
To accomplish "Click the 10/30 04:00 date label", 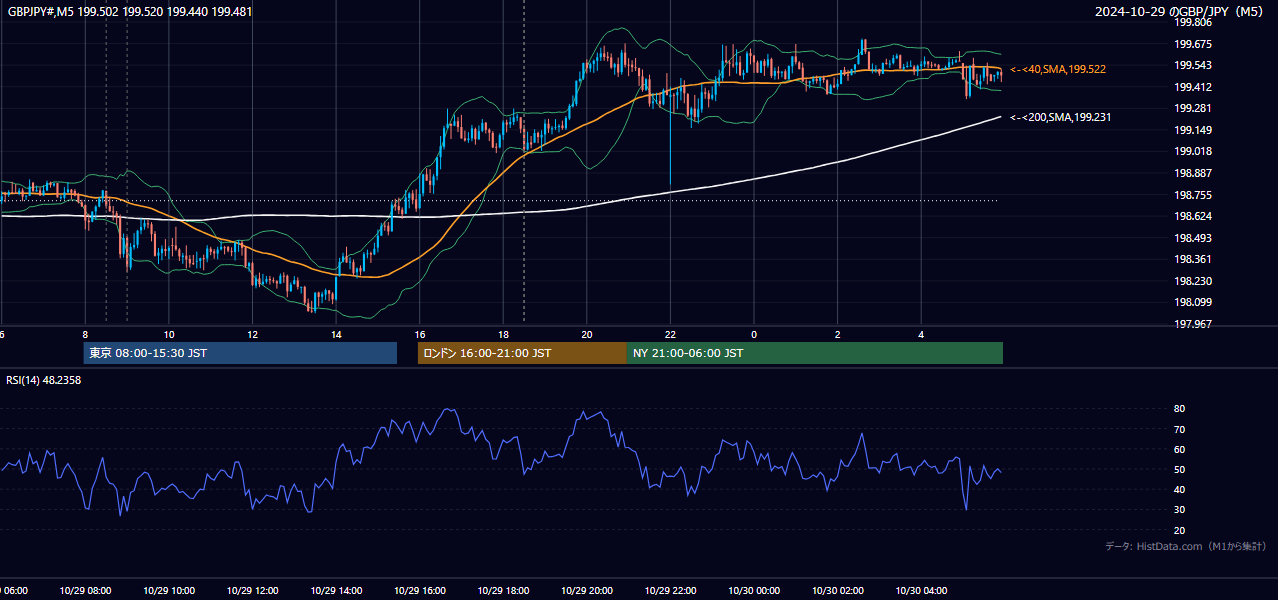I will pyautogui.click(x=921, y=590).
